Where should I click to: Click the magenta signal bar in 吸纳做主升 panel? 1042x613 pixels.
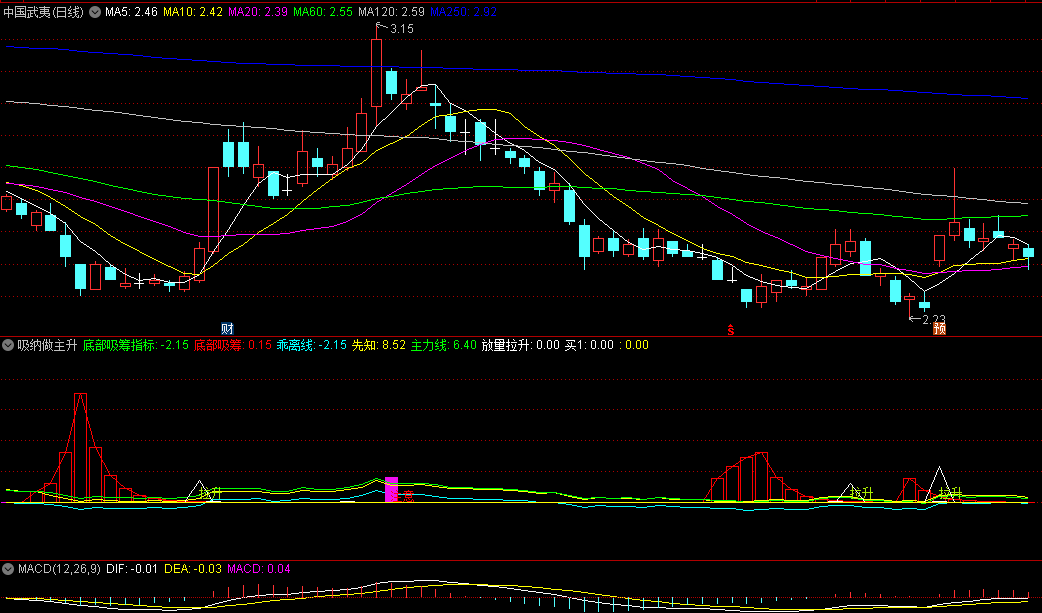click(391, 489)
